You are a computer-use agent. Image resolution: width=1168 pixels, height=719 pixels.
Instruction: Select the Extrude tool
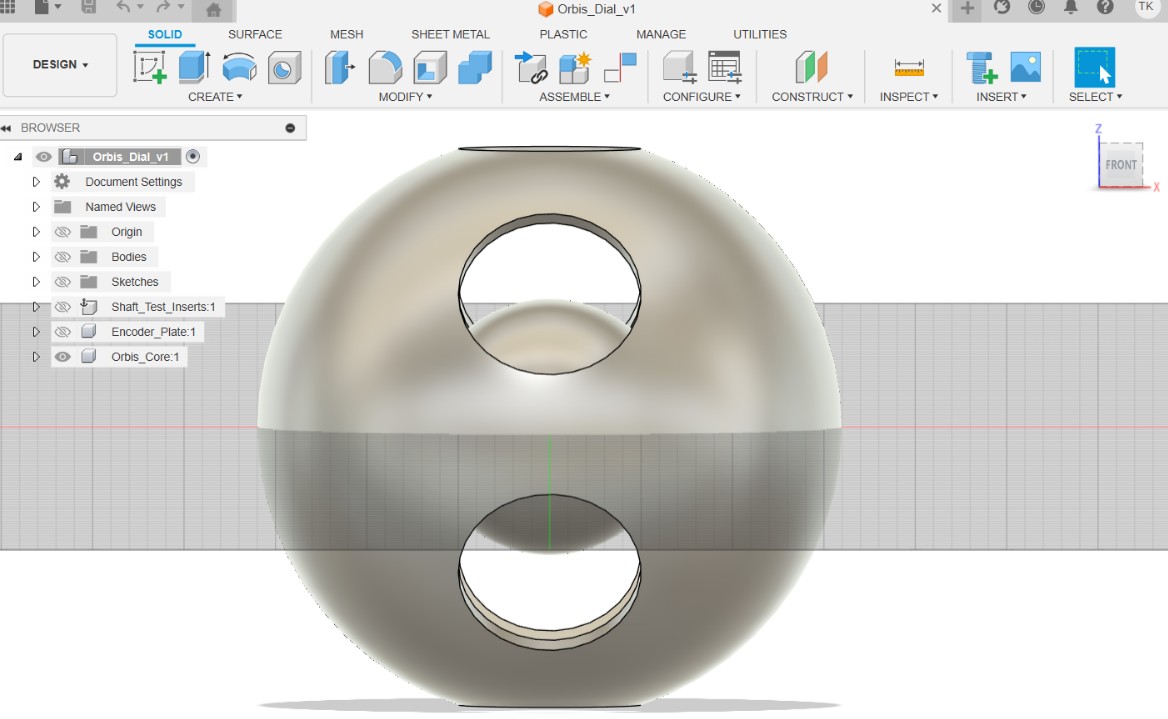point(194,67)
